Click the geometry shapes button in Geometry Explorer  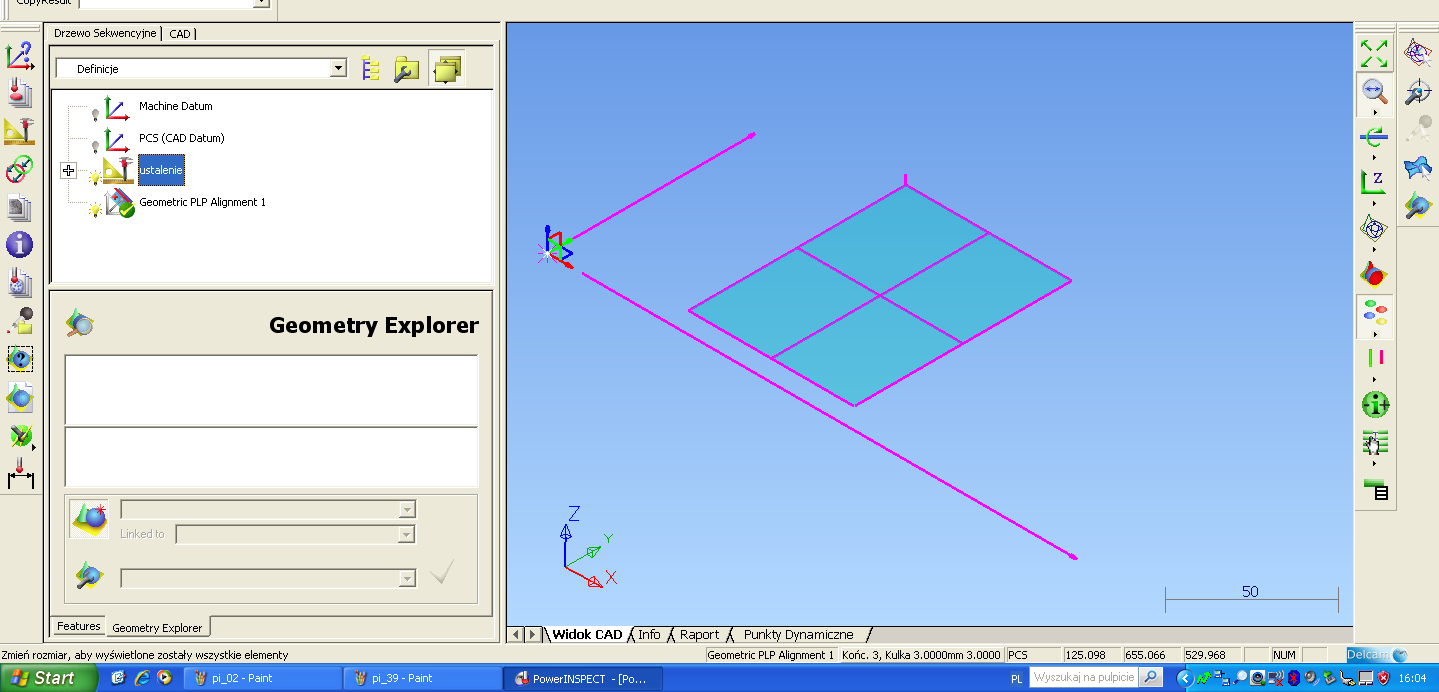89,519
